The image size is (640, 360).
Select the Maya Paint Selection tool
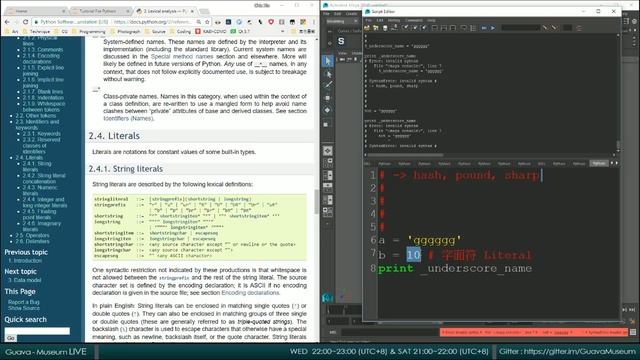click(x=328, y=85)
